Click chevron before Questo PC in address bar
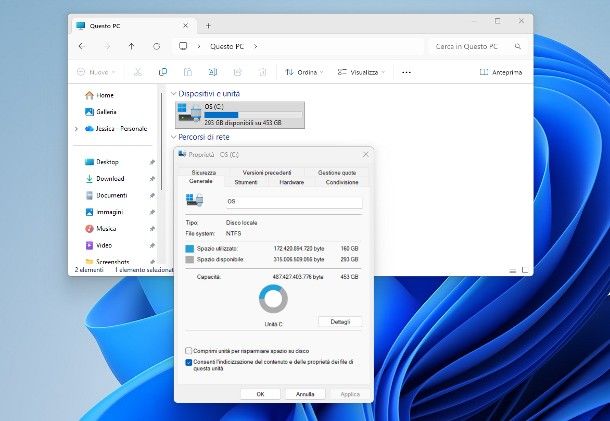The image size is (610, 421). [199, 46]
